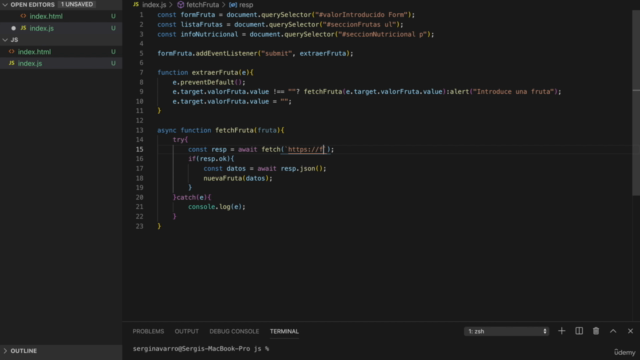Click JS file icon of index.js in JS folder

pyautogui.click(x=11, y=63)
